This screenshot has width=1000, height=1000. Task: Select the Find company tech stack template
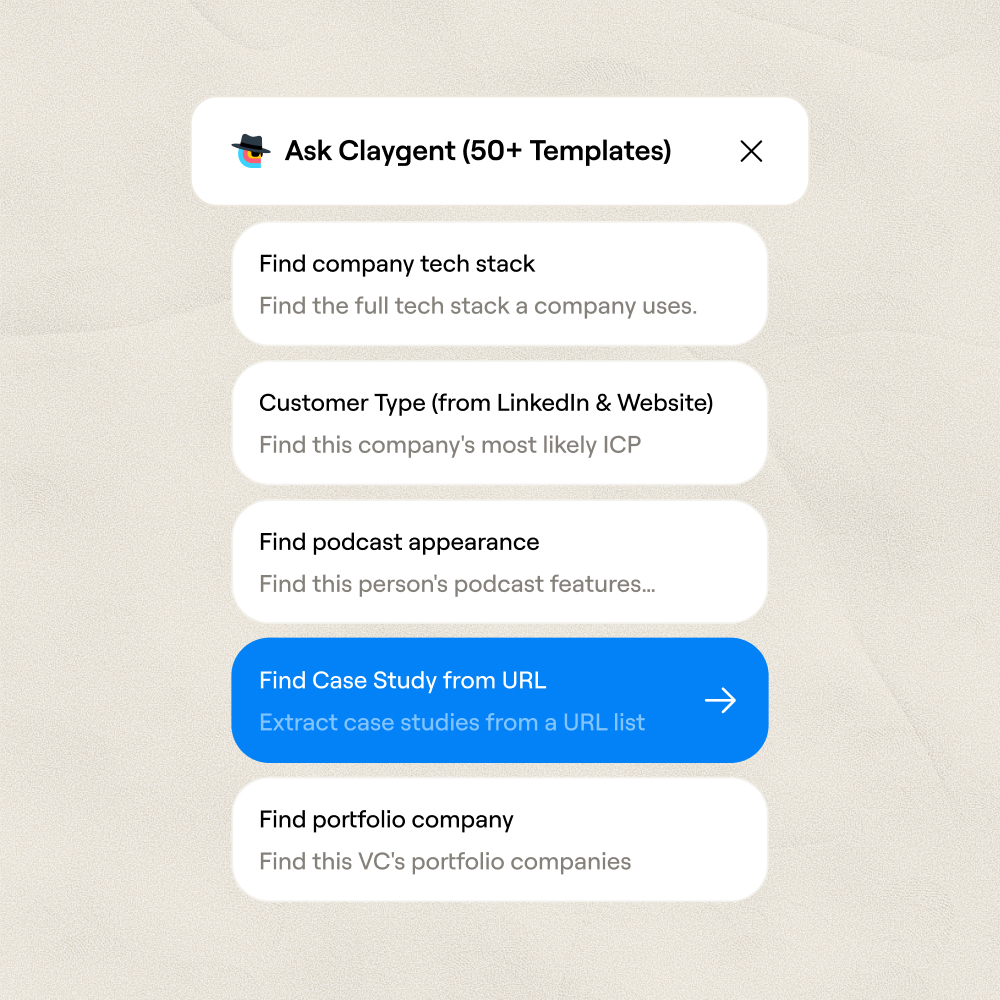tap(499, 284)
